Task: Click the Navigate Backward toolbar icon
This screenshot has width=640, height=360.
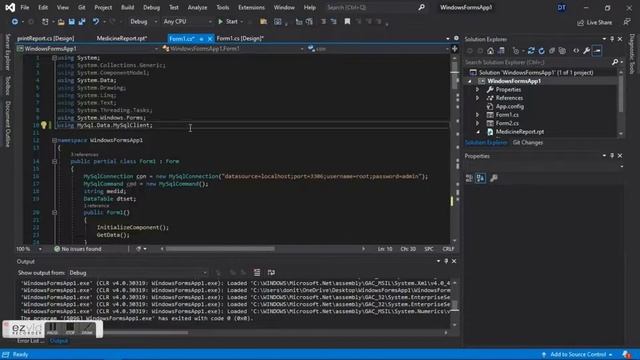Action: pos(14,22)
